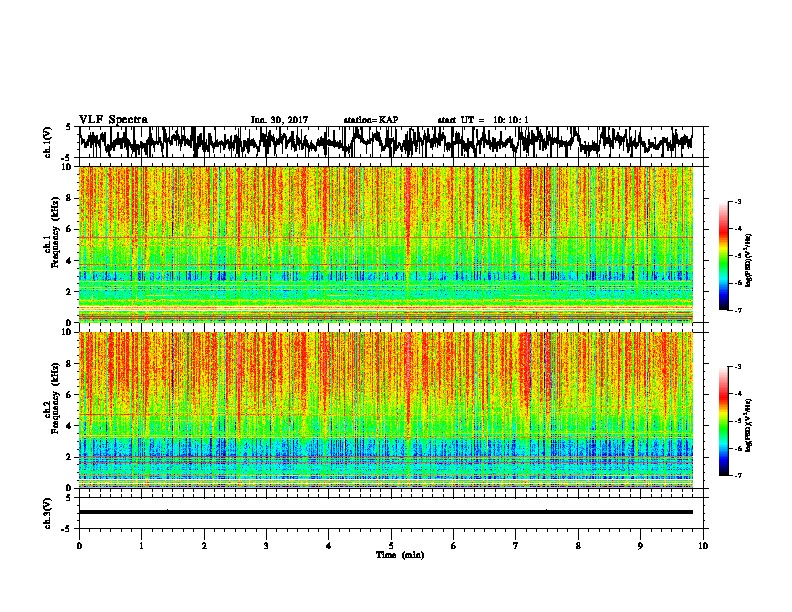Select the "start UT = 10:10:1" text
Image resolution: width=792 pixels, height=612 pixels.
483,120
